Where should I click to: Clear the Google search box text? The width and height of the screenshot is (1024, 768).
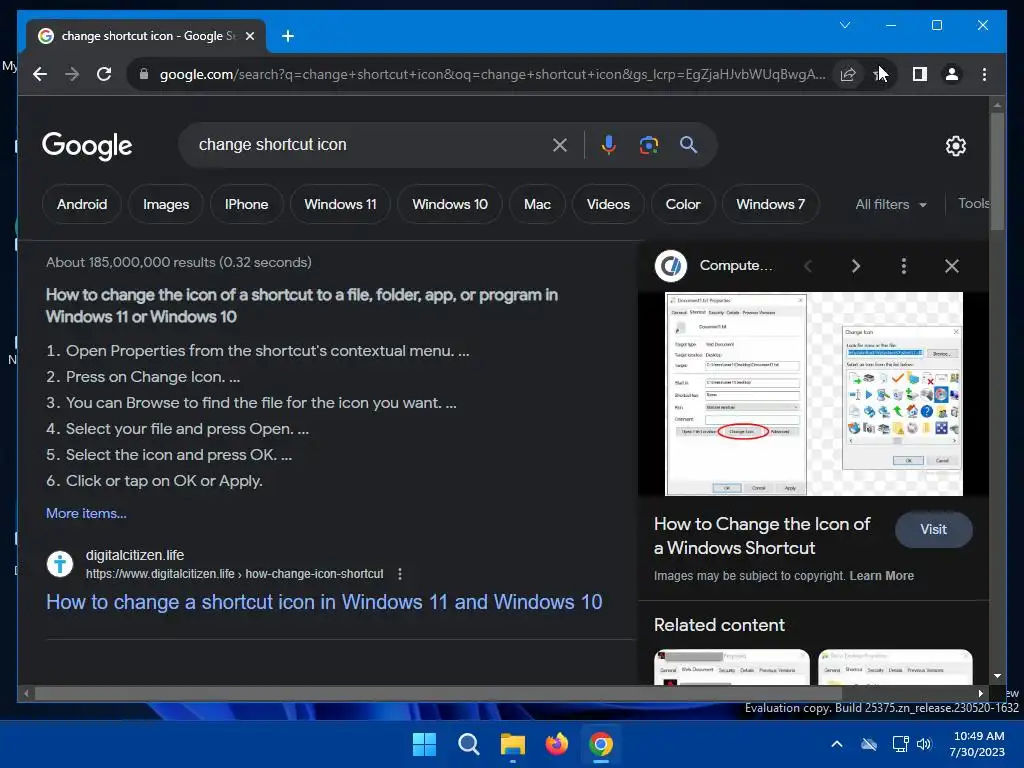560,145
